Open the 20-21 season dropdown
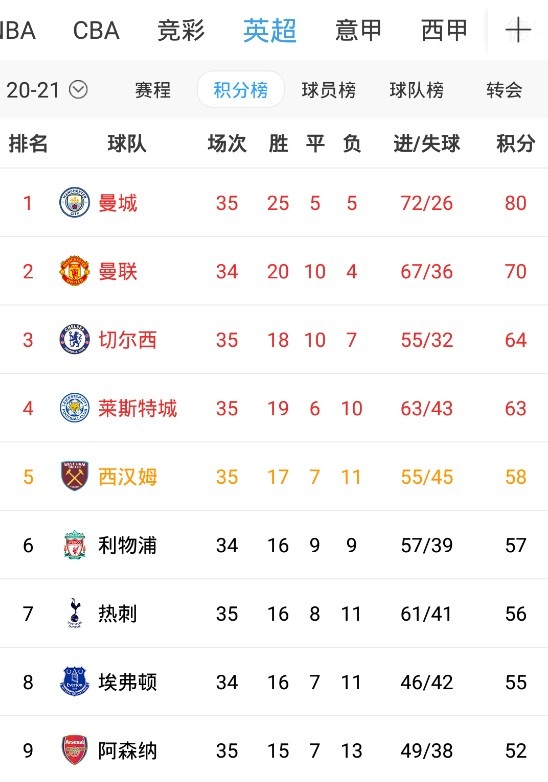This screenshot has height=782, width=548. click(x=47, y=90)
